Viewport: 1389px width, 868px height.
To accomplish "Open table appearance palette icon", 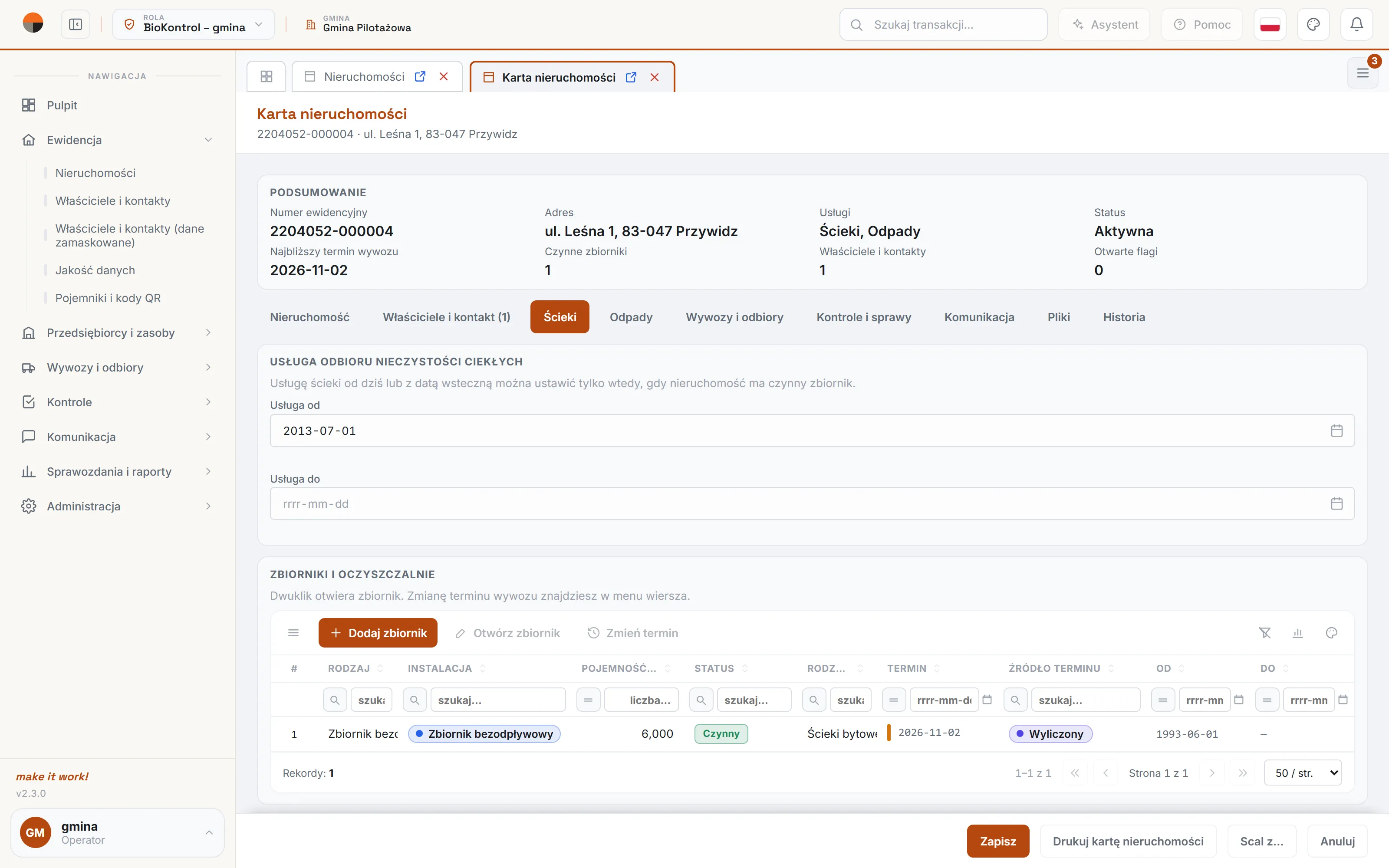I will pyautogui.click(x=1332, y=633).
